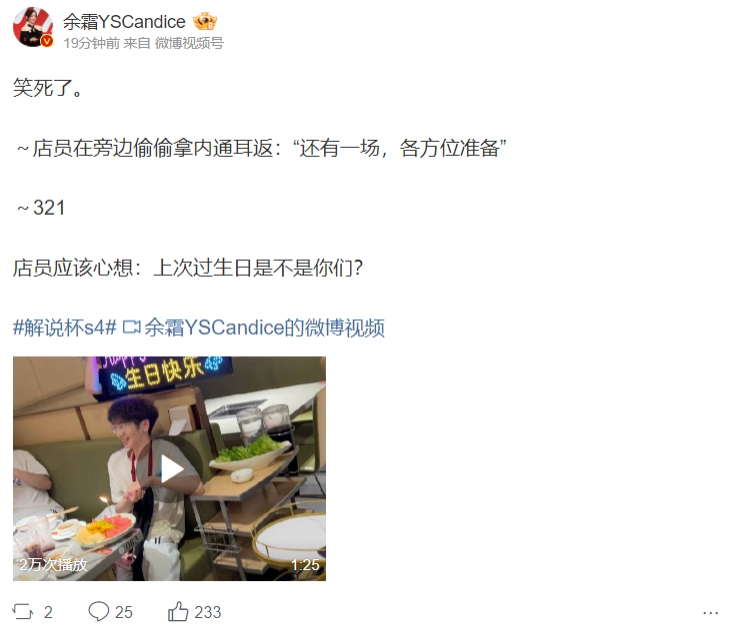Click the comment count 25

coord(124,612)
